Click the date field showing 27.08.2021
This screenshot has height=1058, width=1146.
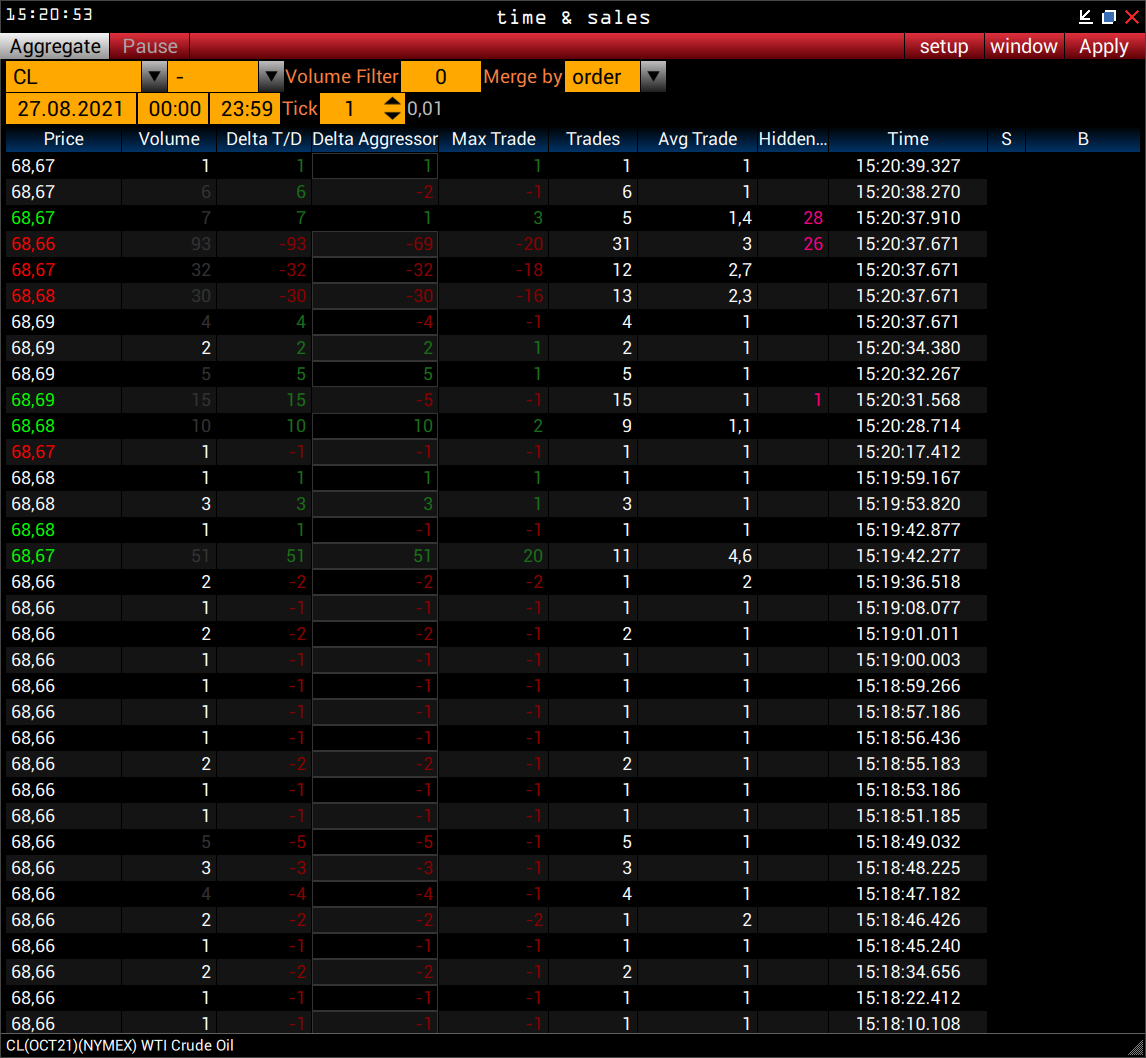[70, 108]
